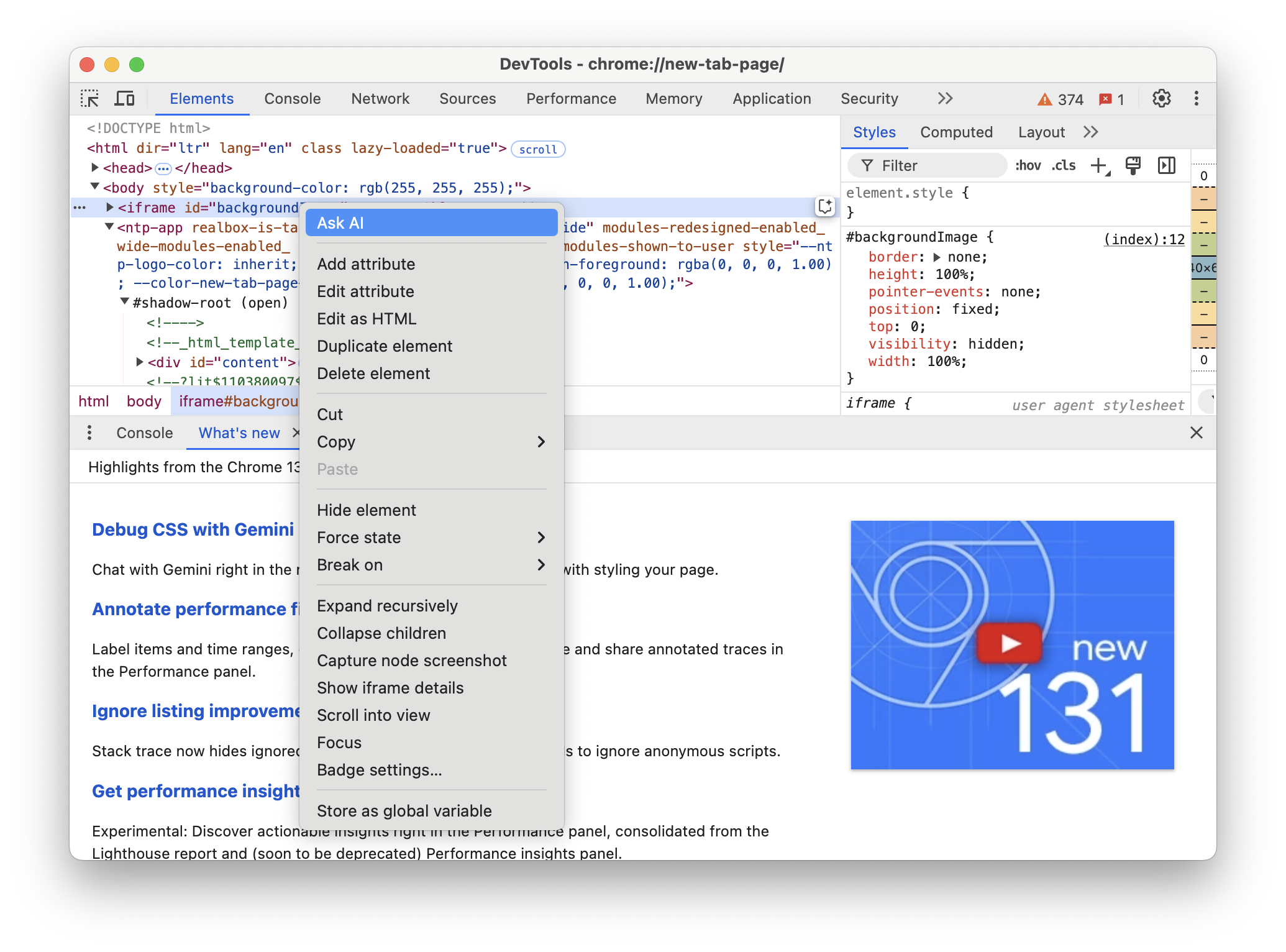Image resolution: width=1286 pixels, height=952 pixels.
Task: Open the drawer three-dot menu beside Console
Action: coord(89,433)
